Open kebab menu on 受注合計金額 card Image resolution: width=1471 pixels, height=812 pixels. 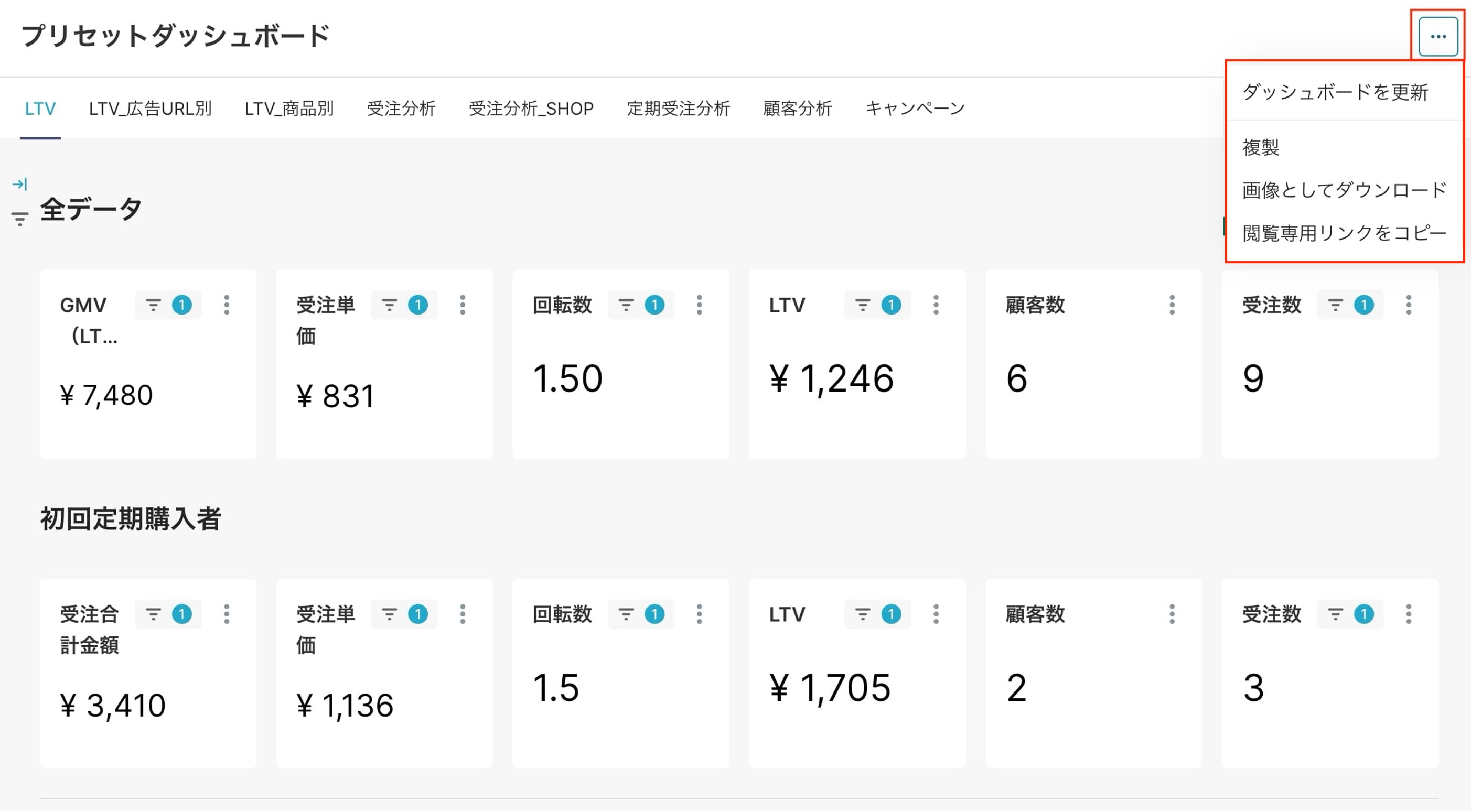pyautogui.click(x=227, y=614)
